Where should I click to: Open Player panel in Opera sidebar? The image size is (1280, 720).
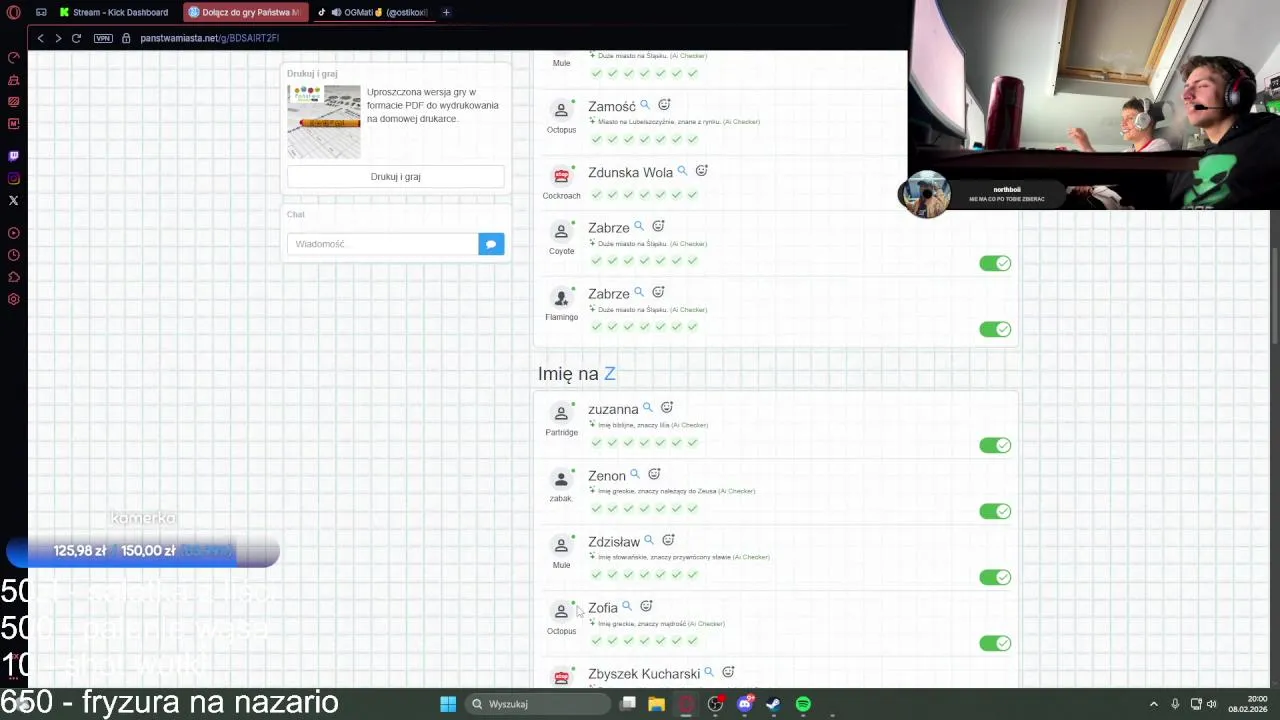(13, 233)
